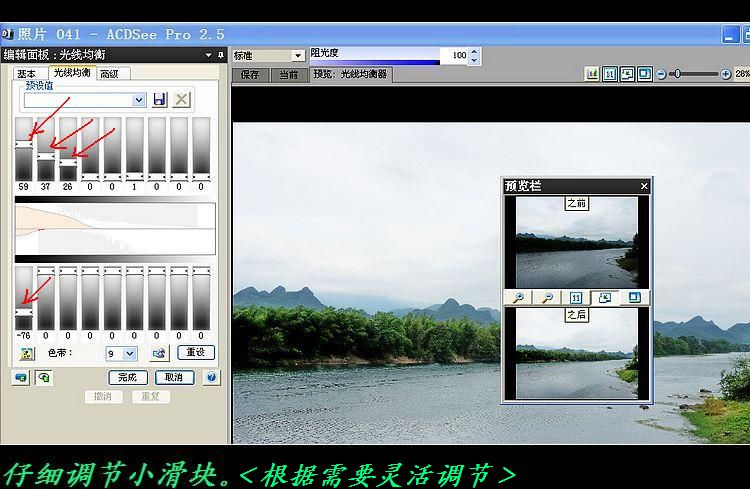This screenshot has width=750, height=489.
Task: Click the darken slider handle valued -76
Action: [23, 312]
